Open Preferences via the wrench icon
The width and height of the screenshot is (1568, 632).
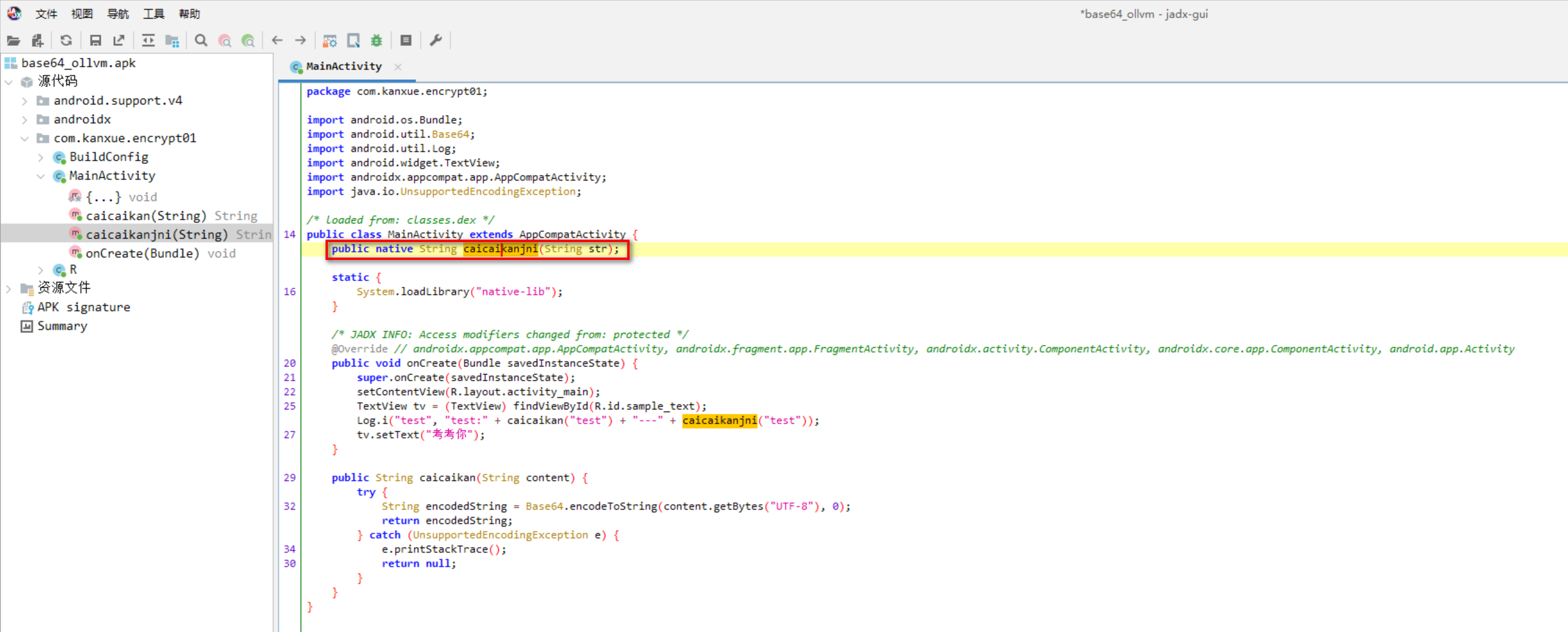tap(435, 41)
